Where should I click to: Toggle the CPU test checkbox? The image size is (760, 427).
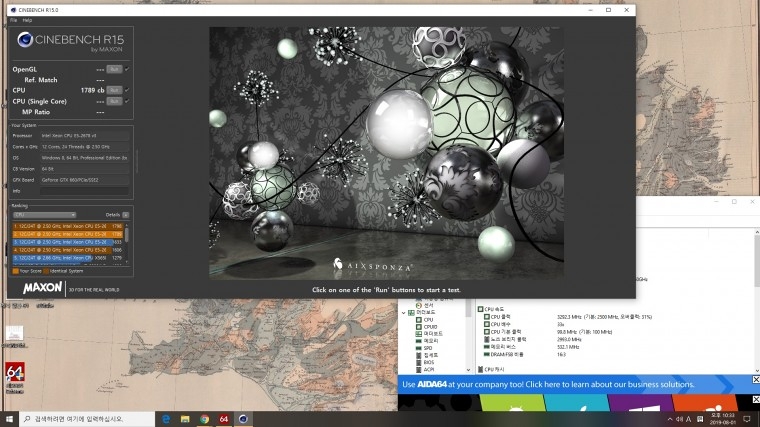pos(127,90)
